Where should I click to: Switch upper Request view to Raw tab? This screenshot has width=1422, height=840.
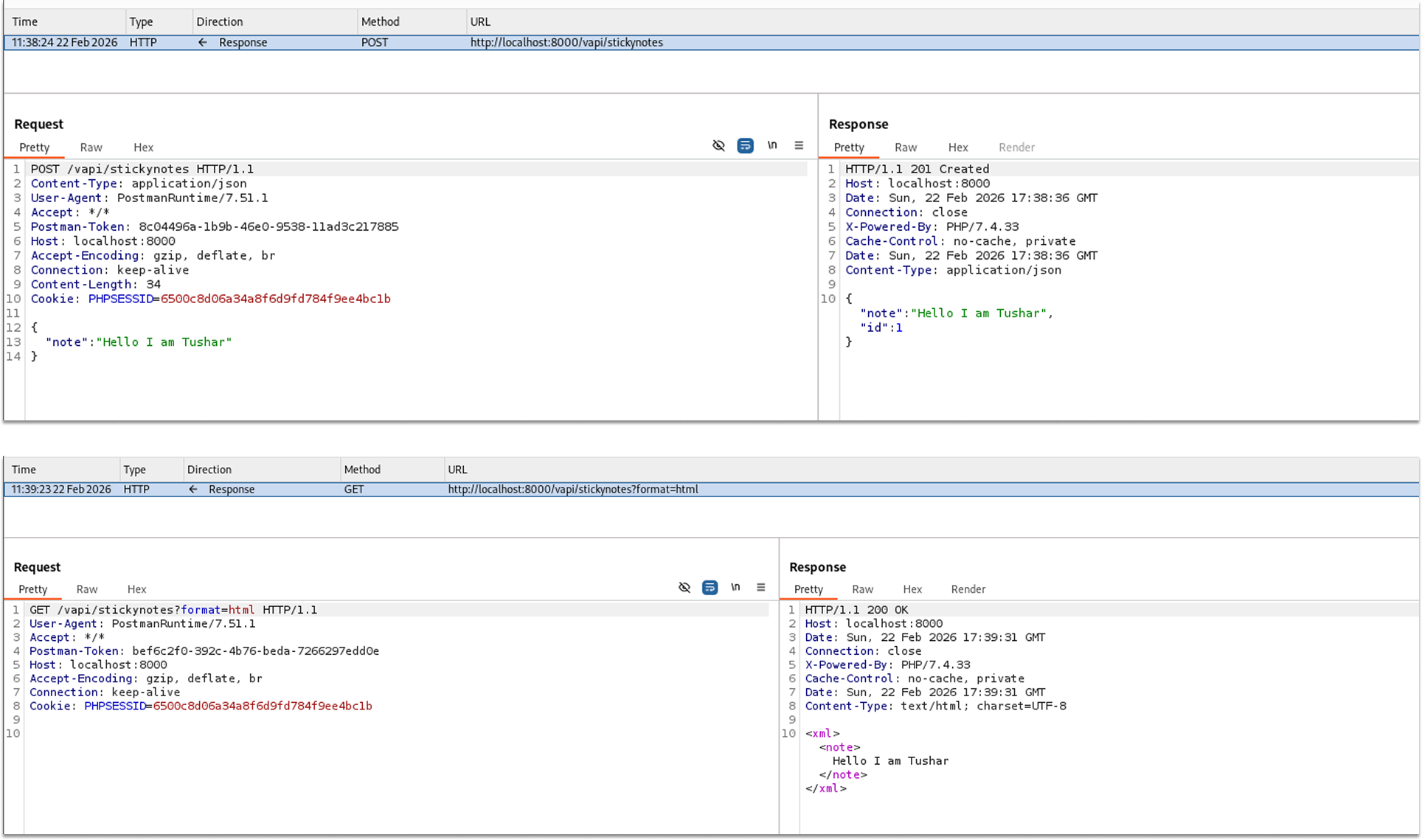click(91, 147)
